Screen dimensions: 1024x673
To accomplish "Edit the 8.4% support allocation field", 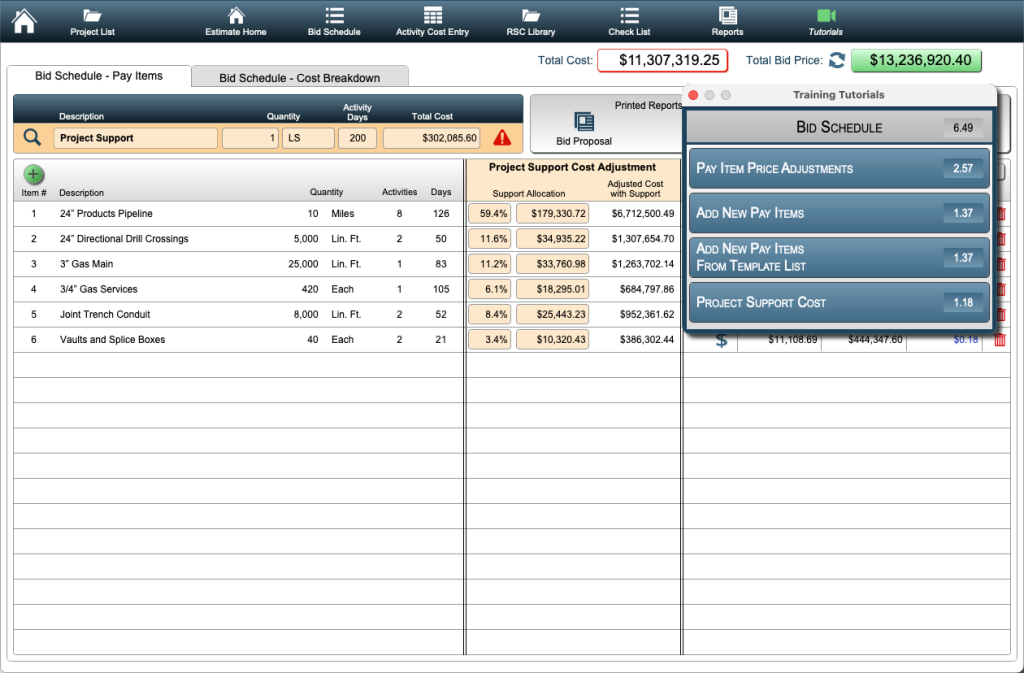I will click(490, 315).
